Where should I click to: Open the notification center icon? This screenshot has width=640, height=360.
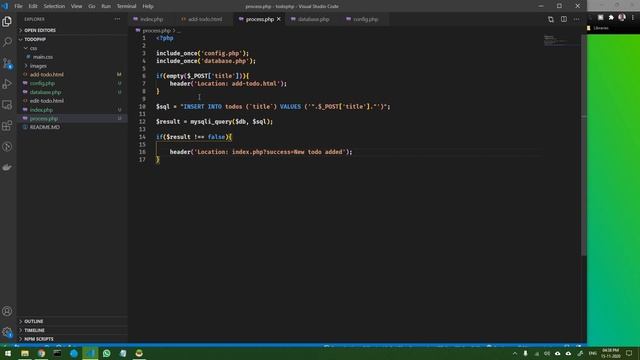tap(629, 353)
